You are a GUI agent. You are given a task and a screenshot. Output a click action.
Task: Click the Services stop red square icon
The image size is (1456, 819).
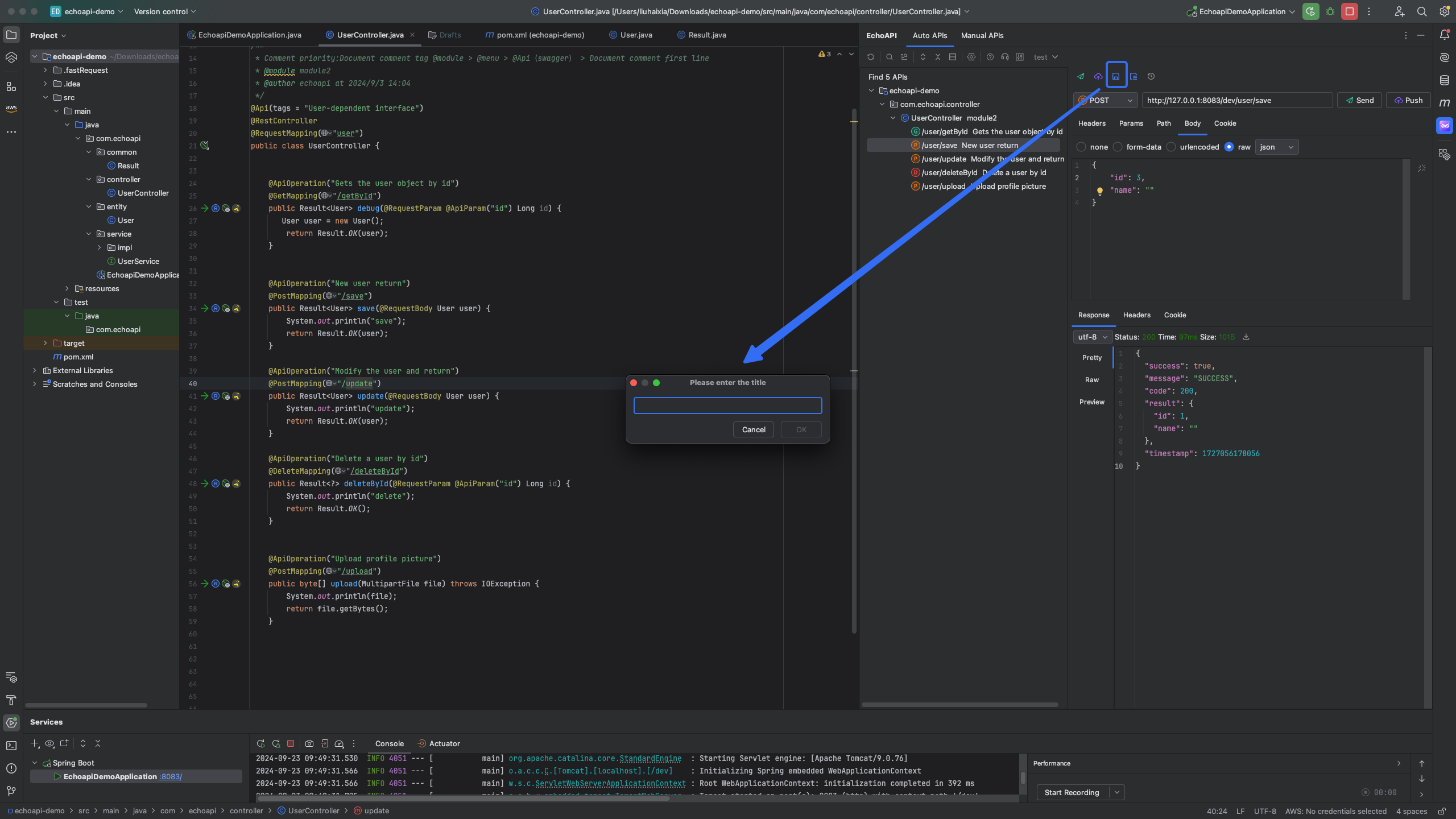[291, 743]
